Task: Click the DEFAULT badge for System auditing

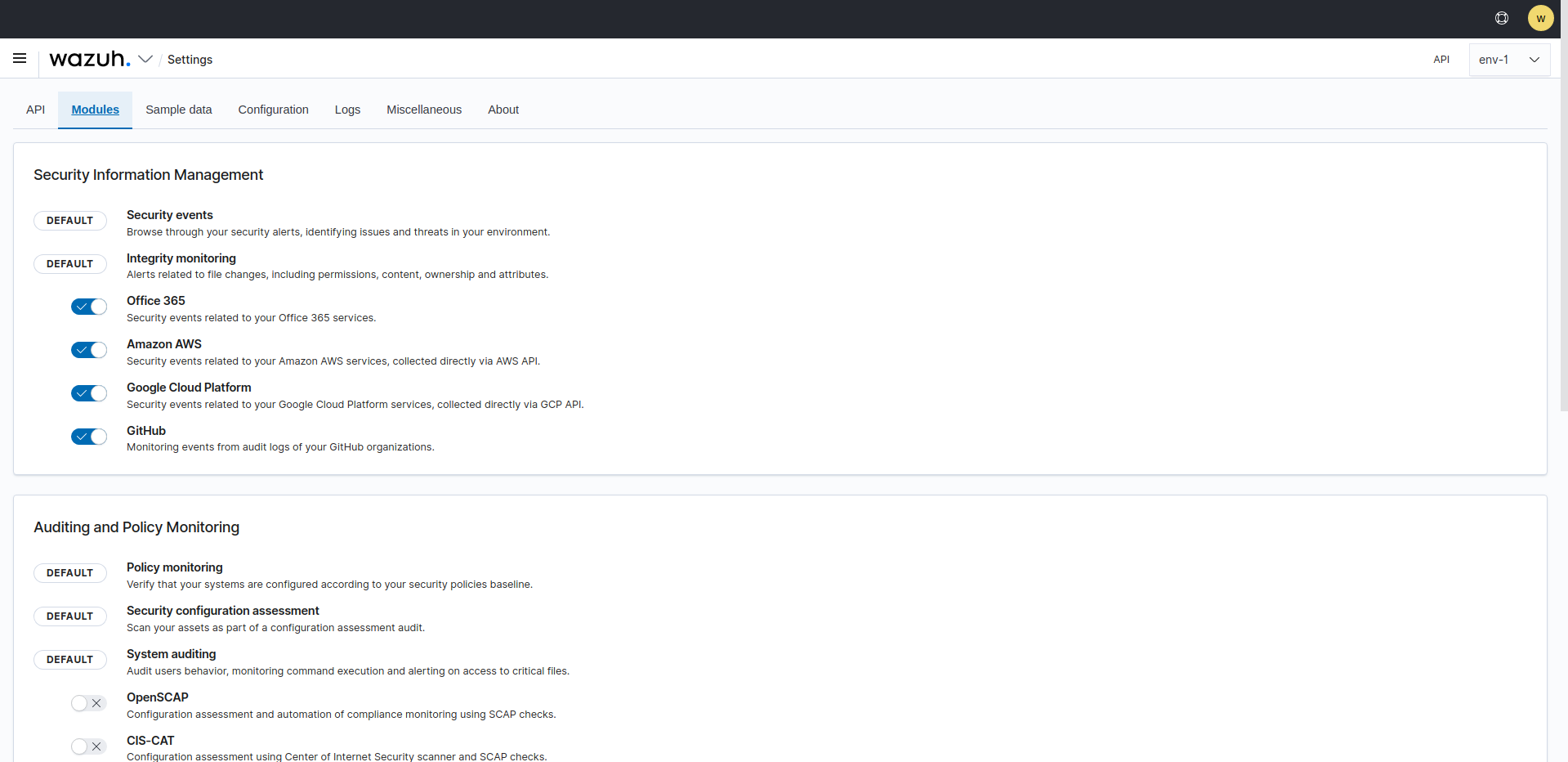Action: tap(70, 660)
